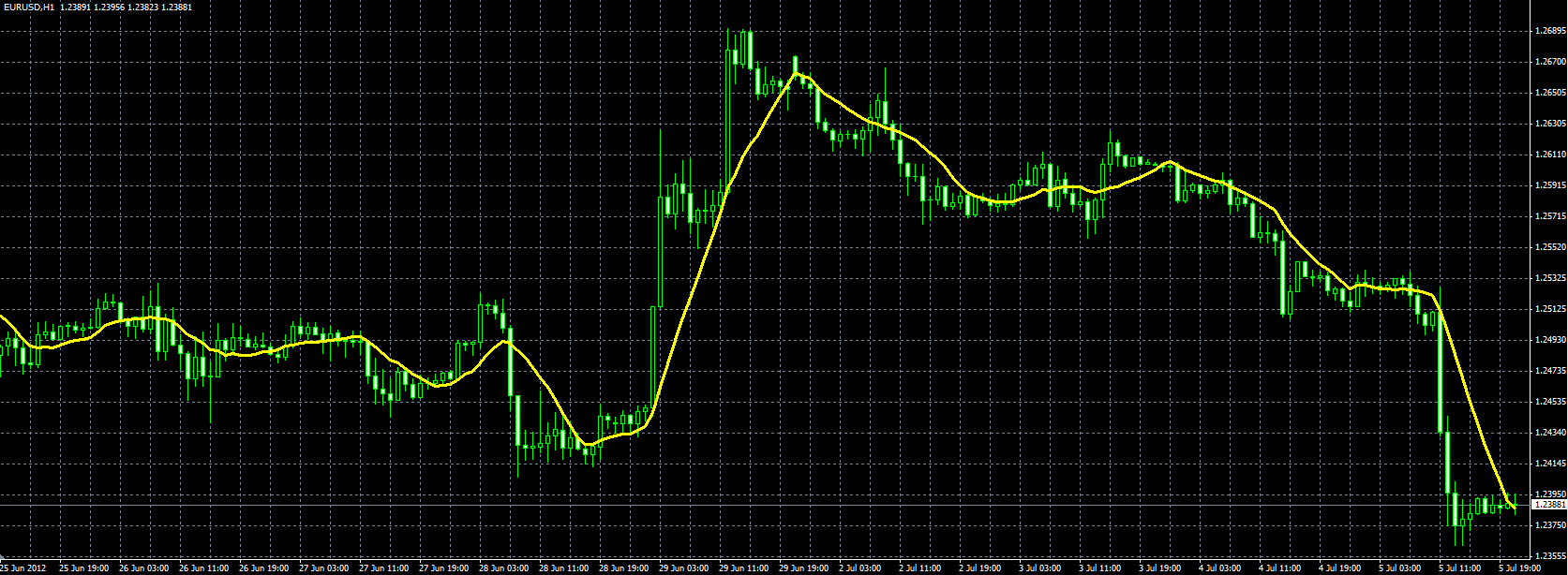Screen dimensions: 1568x575
Task: Click the 5 Jul 03:00 time label
Action: point(1401,568)
